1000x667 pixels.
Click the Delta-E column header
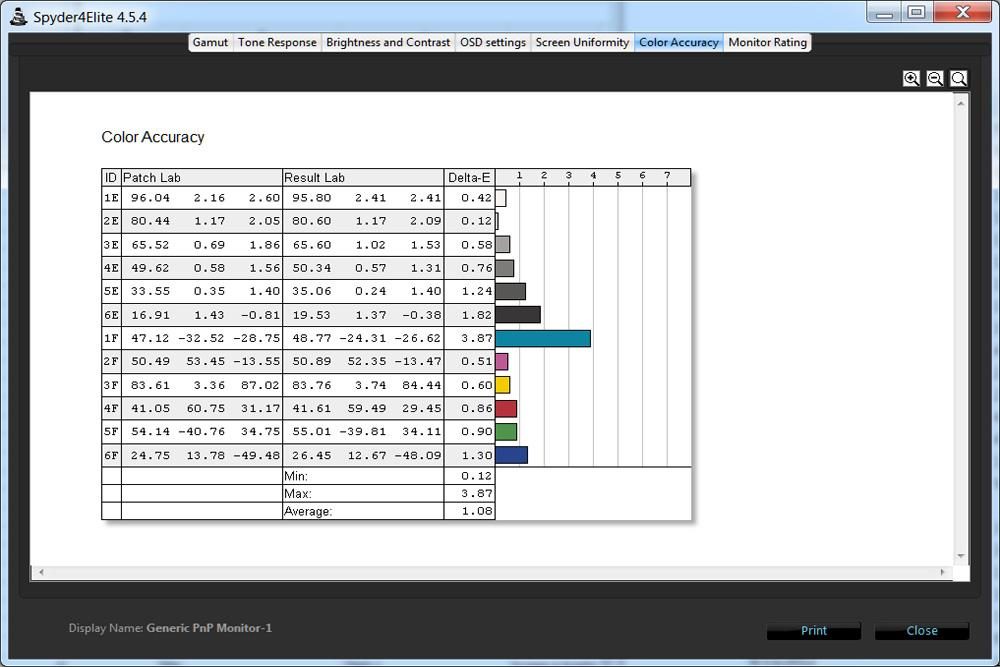469,177
